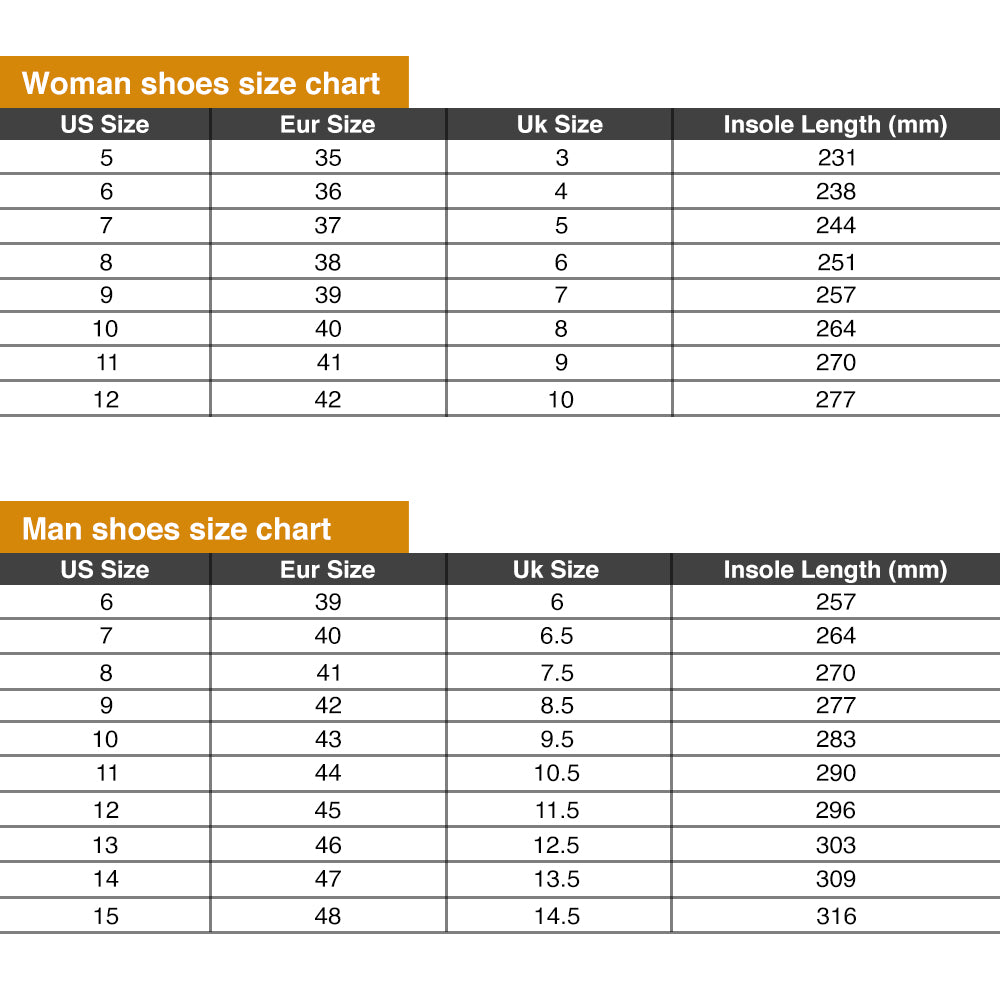Click the man chart Uk Size header
The image size is (1000, 1000).
pos(556,570)
